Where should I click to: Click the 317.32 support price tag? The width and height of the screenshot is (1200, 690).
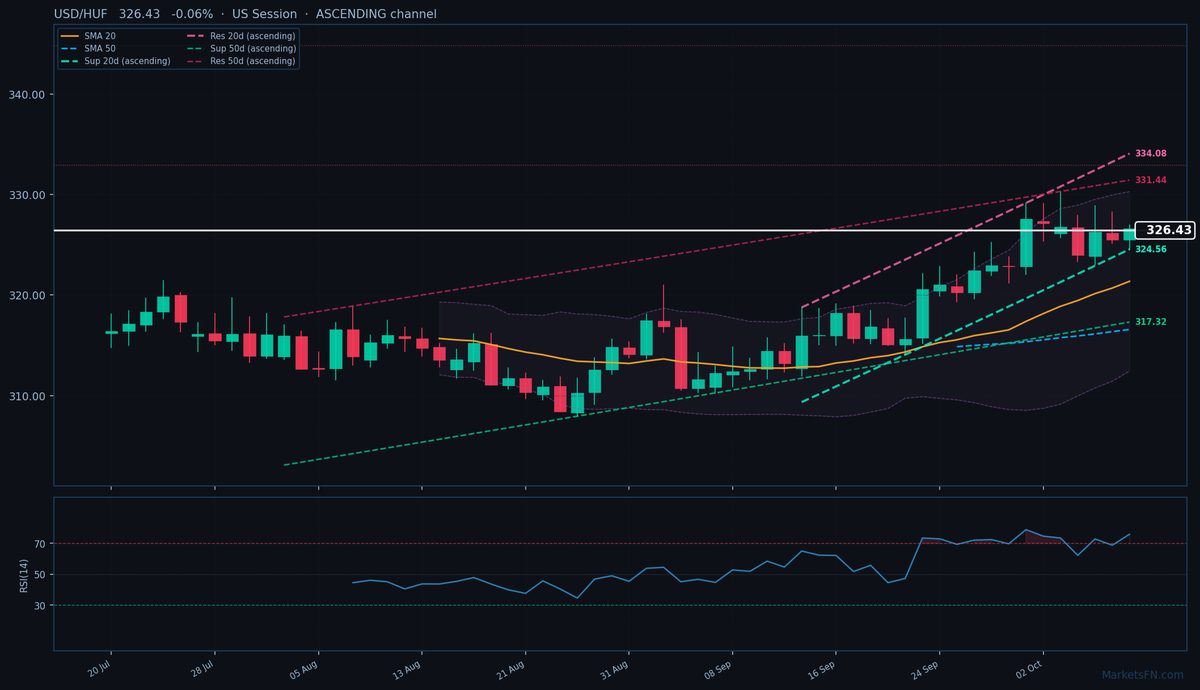[1151, 322]
